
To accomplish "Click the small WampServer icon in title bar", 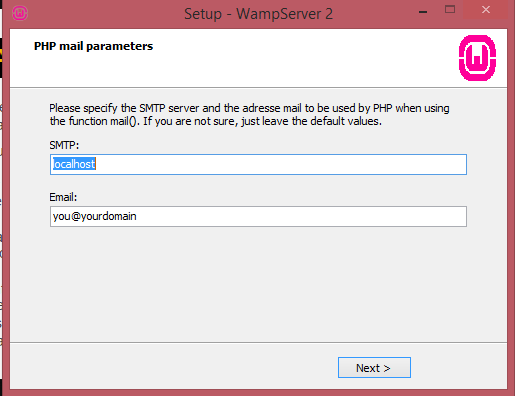I will [20, 13].
